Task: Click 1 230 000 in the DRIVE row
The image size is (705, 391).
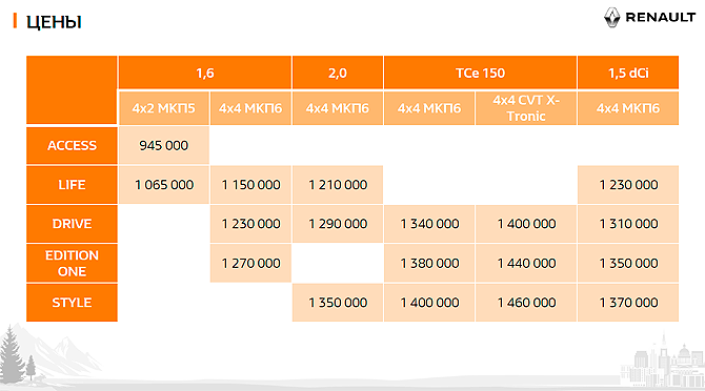Action: pyautogui.click(x=250, y=224)
